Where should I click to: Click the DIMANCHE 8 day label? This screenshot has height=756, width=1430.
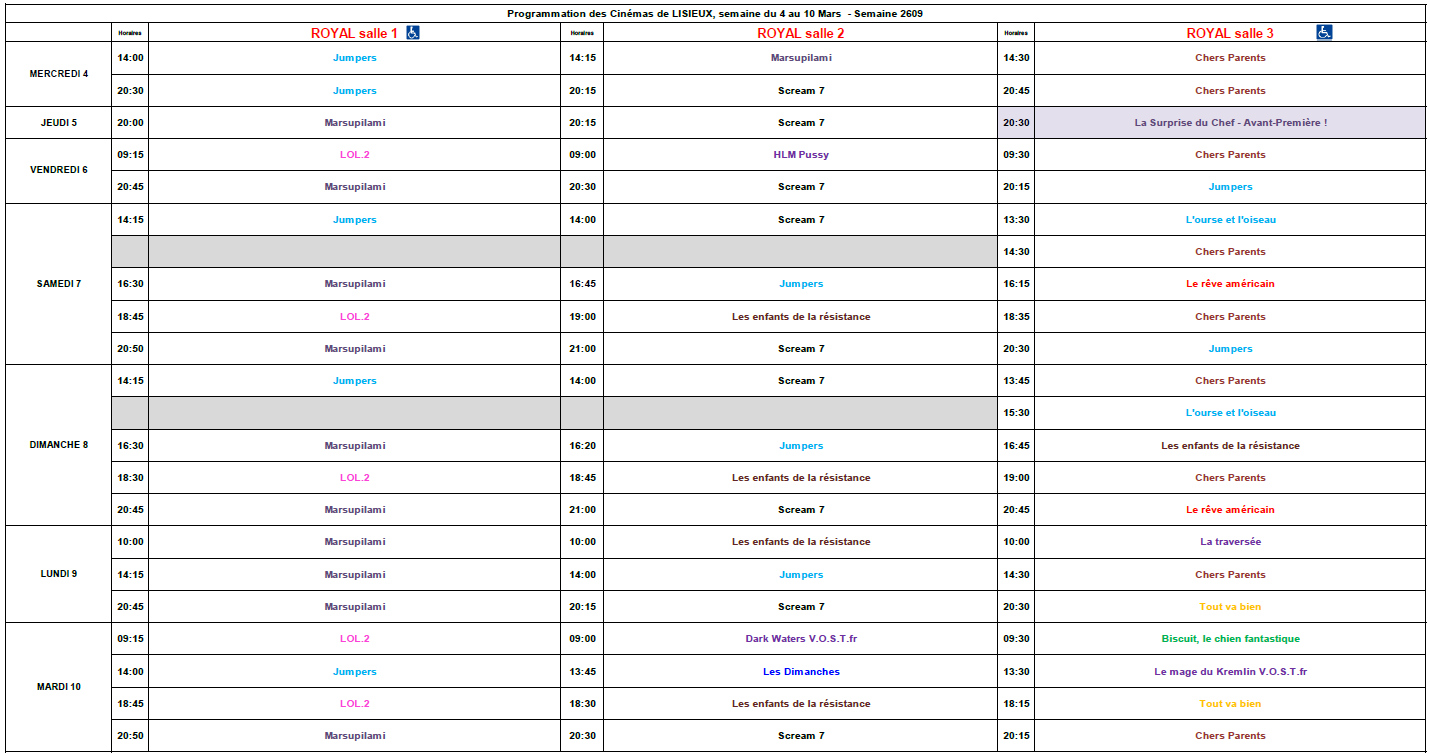59,445
